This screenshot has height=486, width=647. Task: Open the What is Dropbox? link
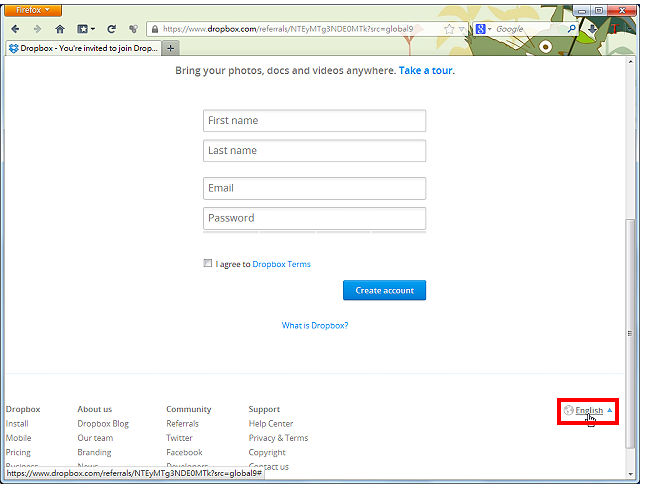[315, 326]
